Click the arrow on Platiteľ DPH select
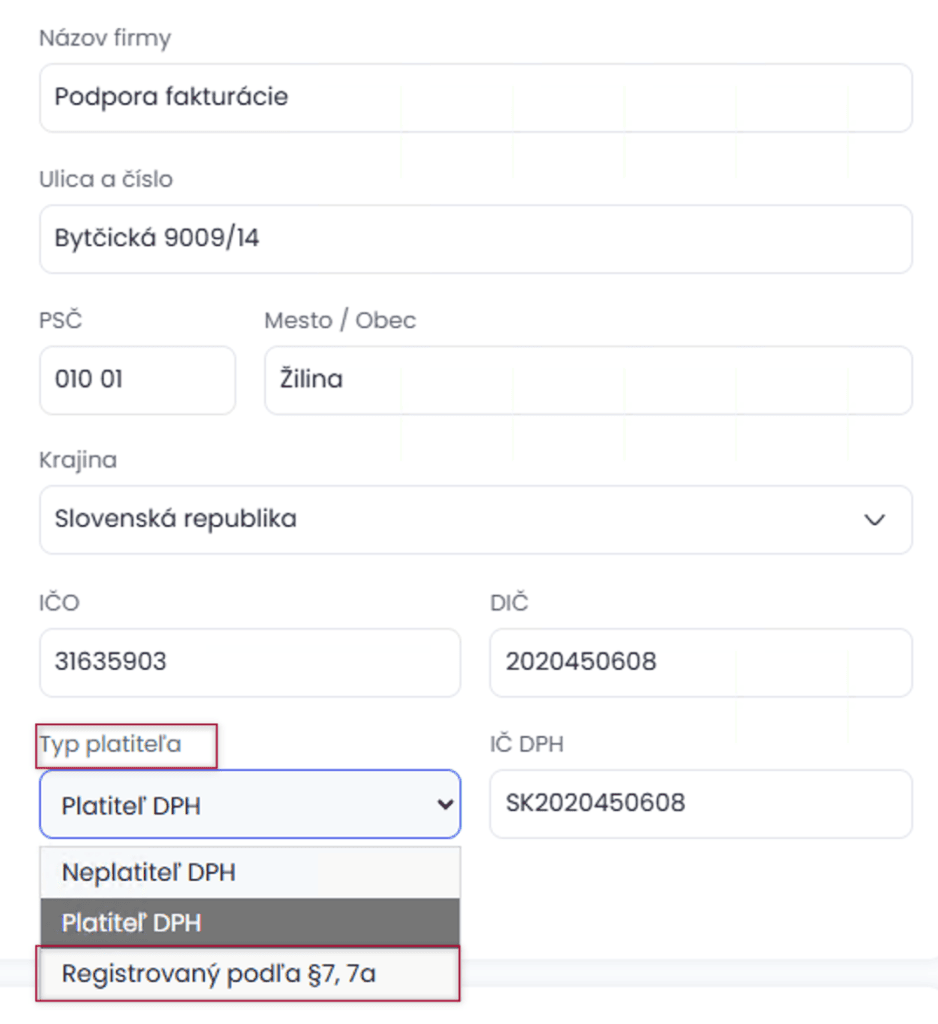The height and width of the screenshot is (1024, 938). [x=445, y=804]
